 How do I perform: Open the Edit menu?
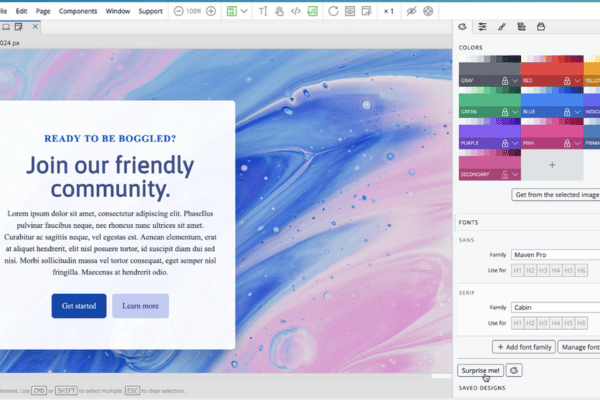21,11
